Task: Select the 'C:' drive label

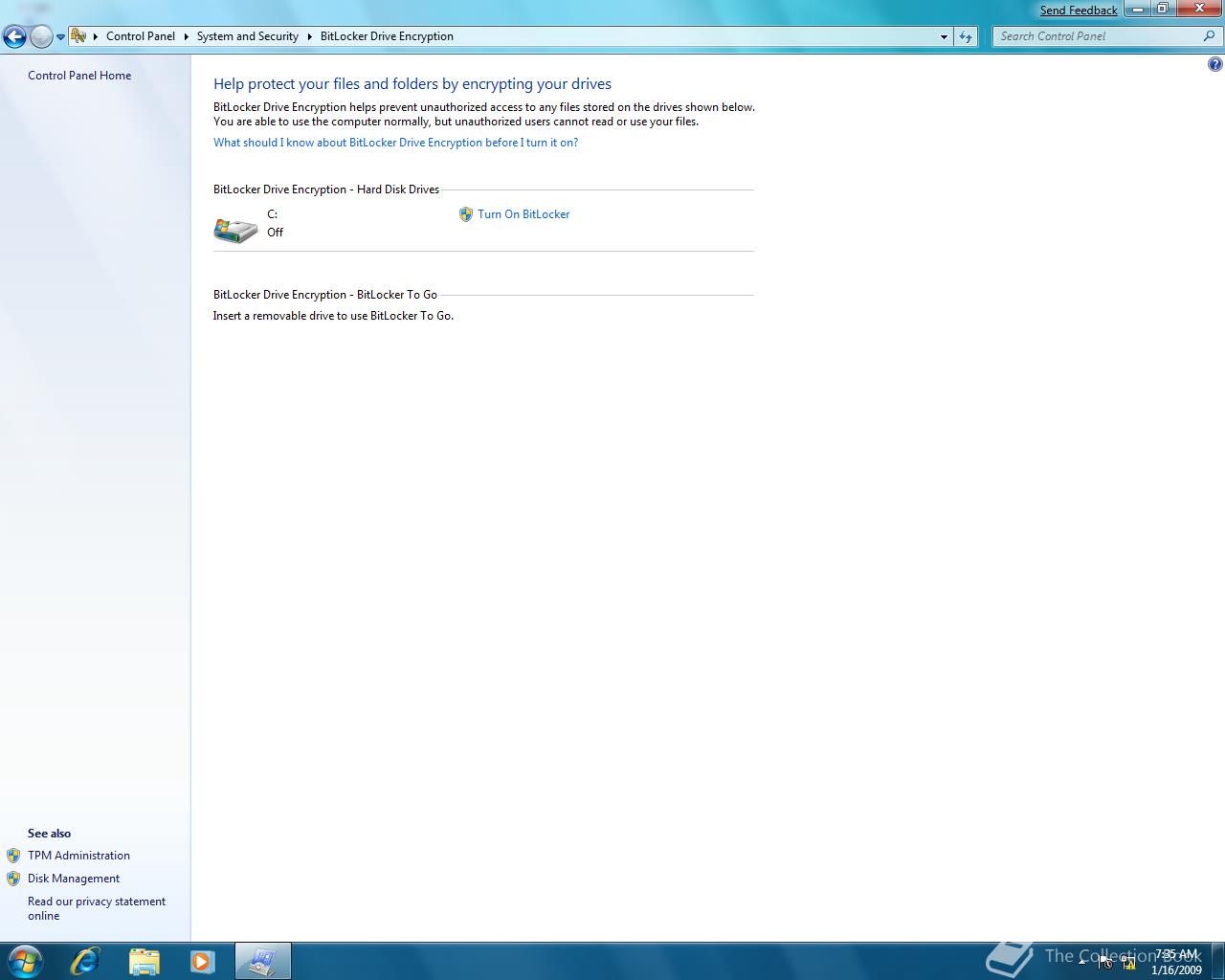Action: (x=273, y=214)
